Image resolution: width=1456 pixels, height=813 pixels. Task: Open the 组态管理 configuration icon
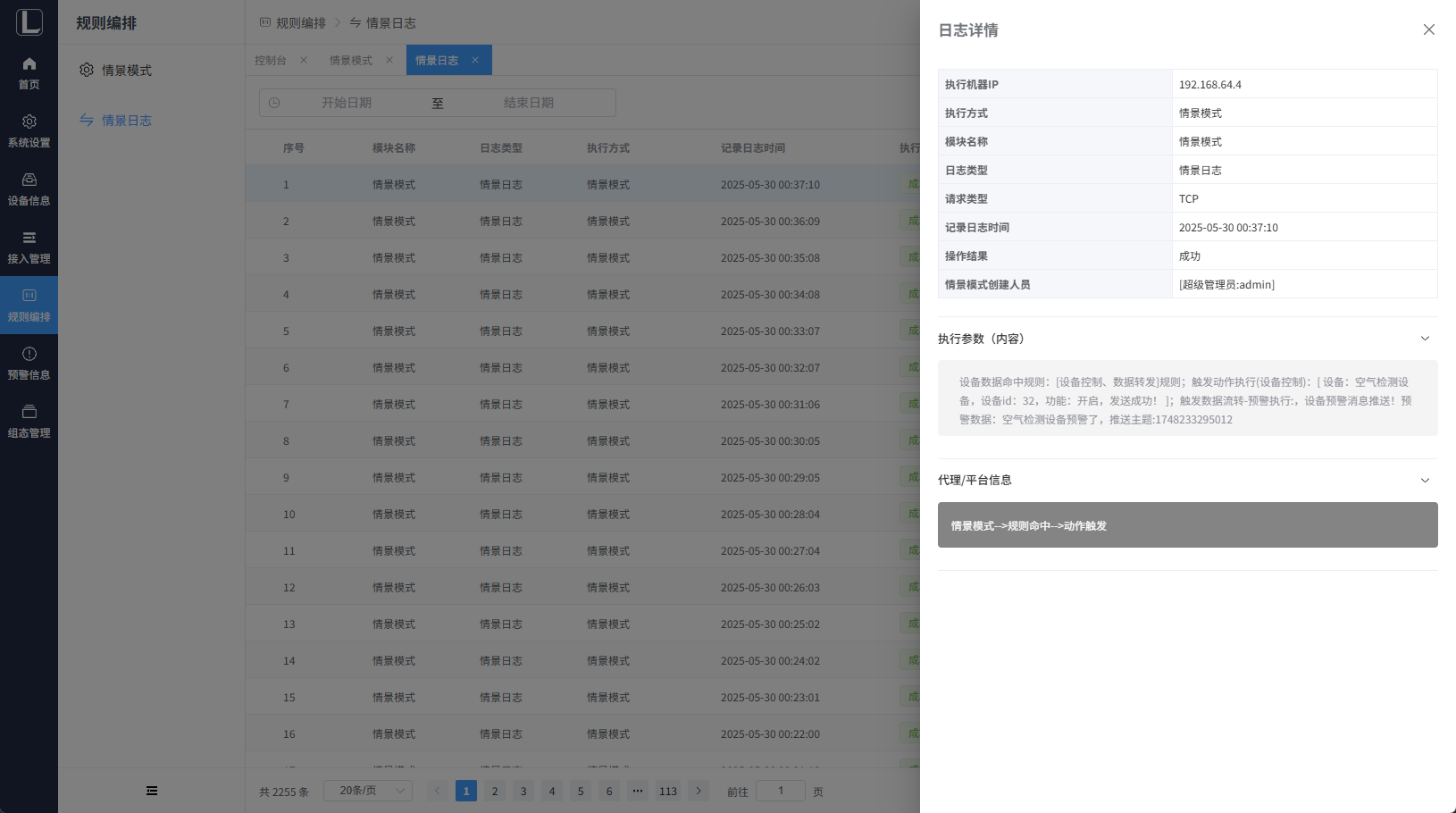coord(29,413)
